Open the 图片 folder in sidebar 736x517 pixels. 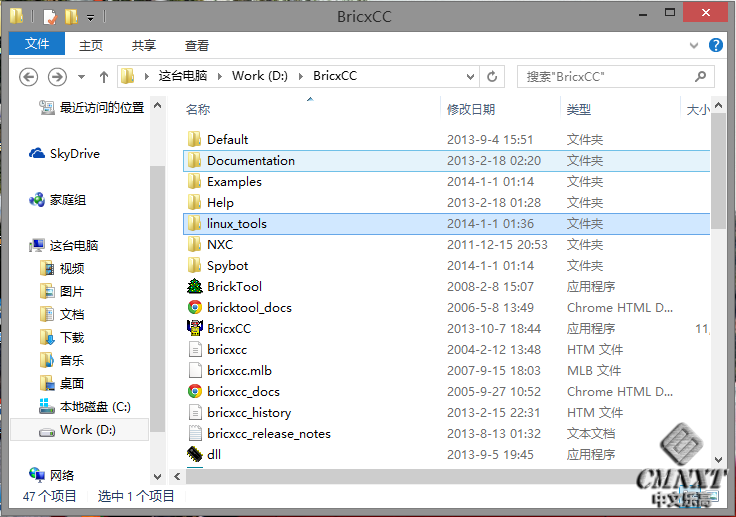(62, 291)
